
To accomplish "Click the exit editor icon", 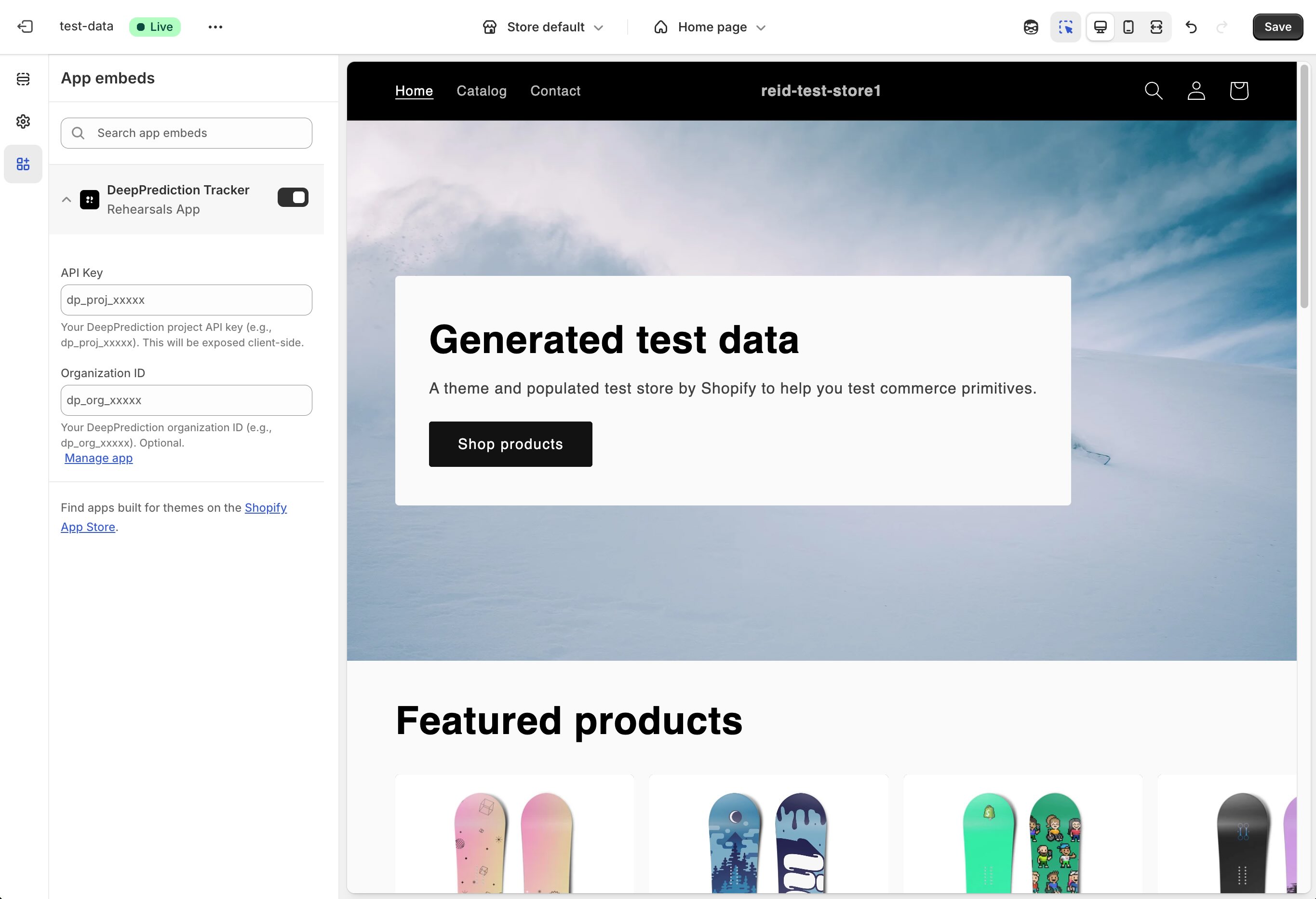I will tap(25, 27).
